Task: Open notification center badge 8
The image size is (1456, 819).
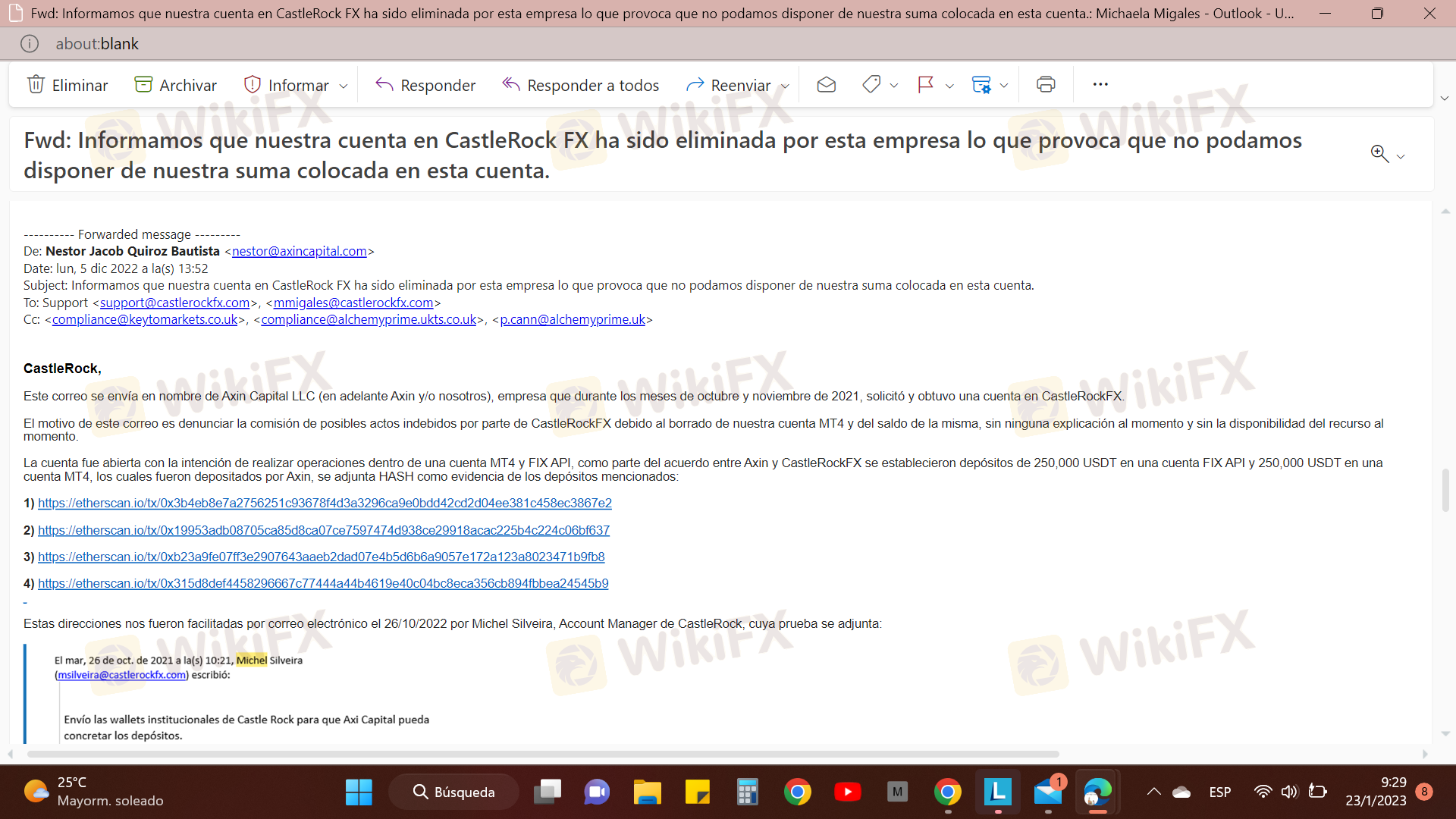Action: click(x=1424, y=792)
